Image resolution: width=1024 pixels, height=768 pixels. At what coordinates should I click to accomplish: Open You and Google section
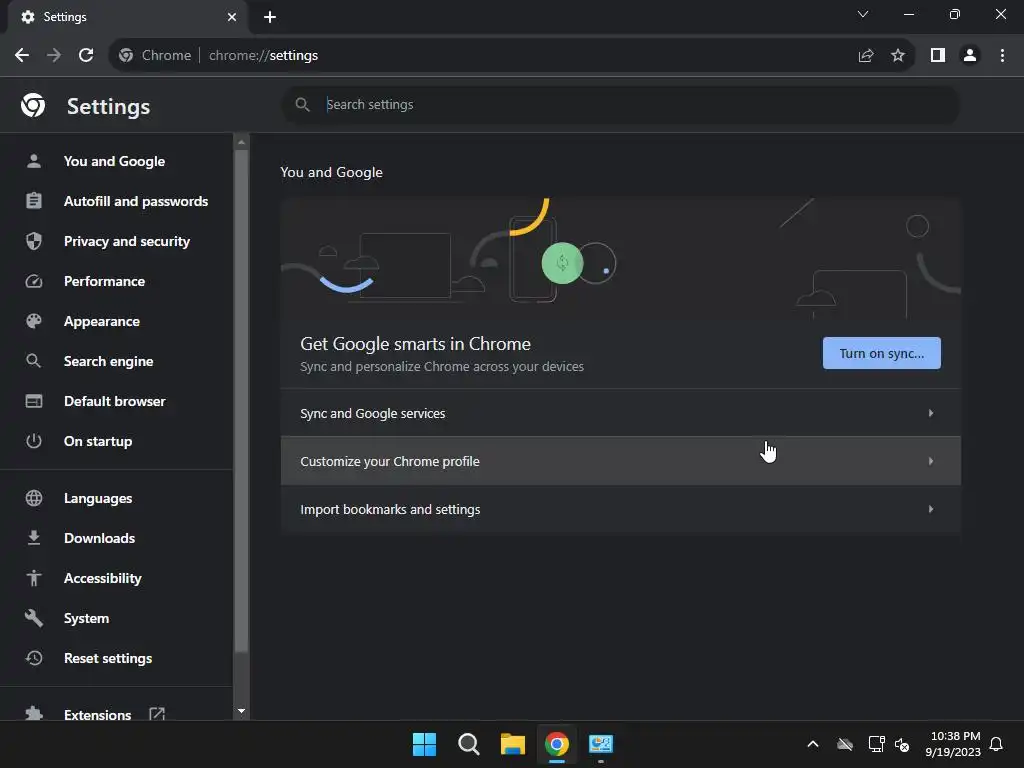(x=116, y=161)
